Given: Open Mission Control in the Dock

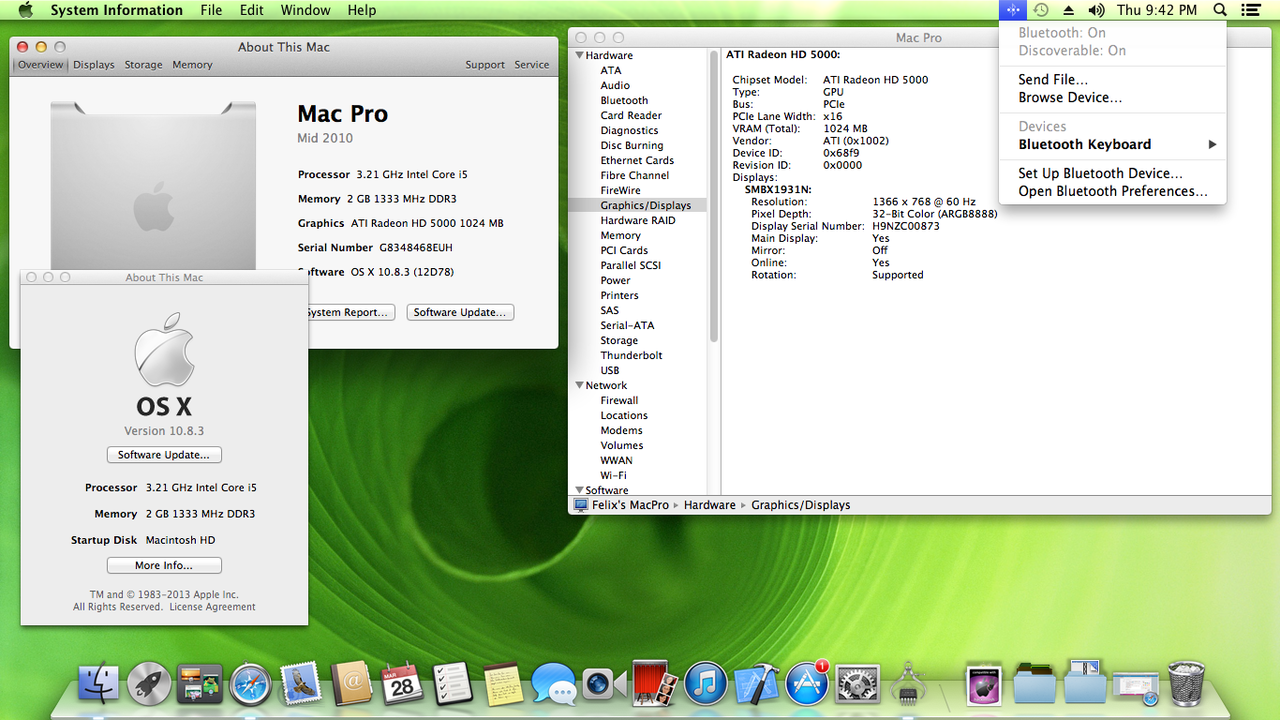Looking at the screenshot, I should (200, 683).
